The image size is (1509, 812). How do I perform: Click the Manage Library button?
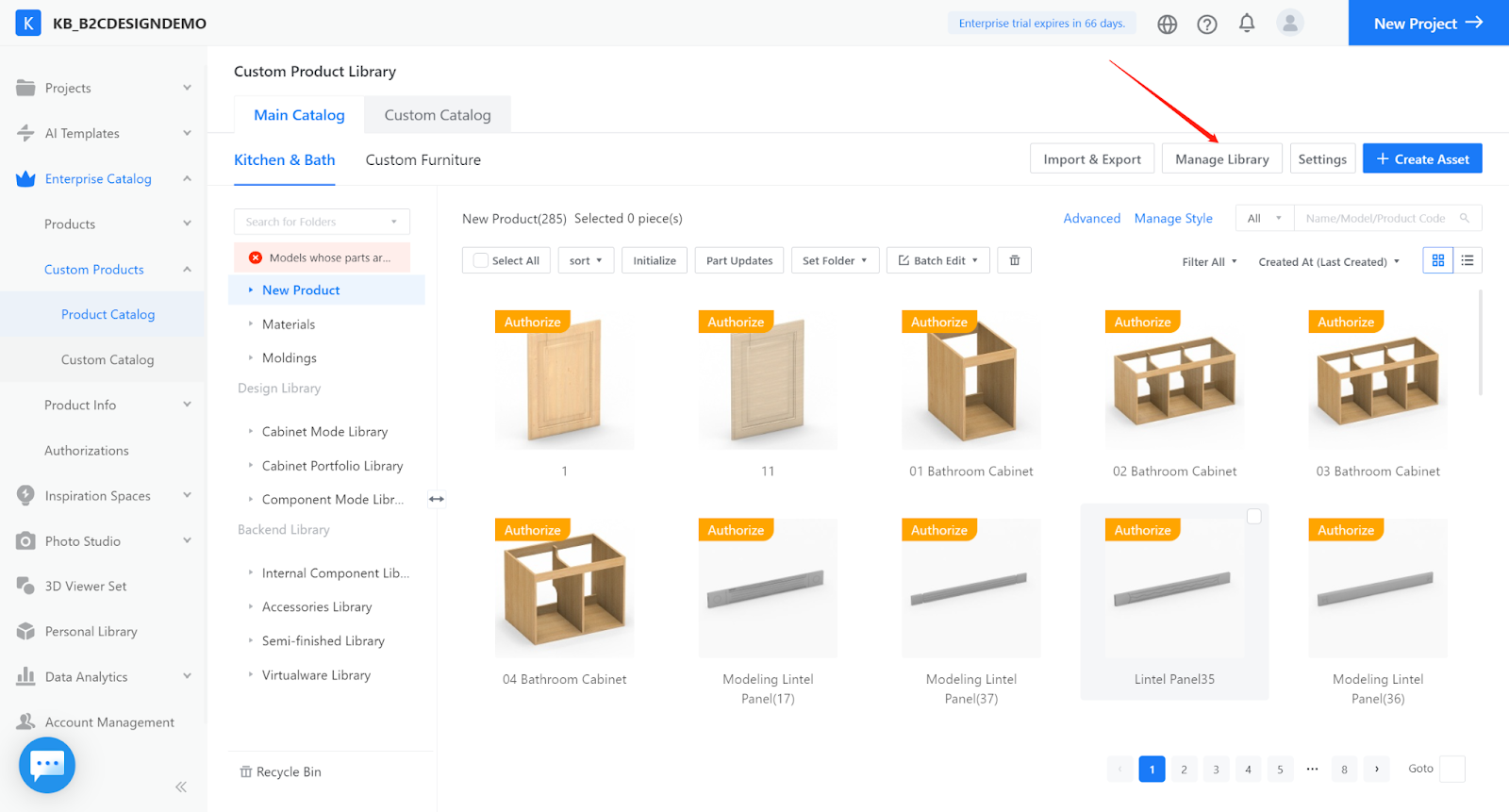coord(1222,159)
